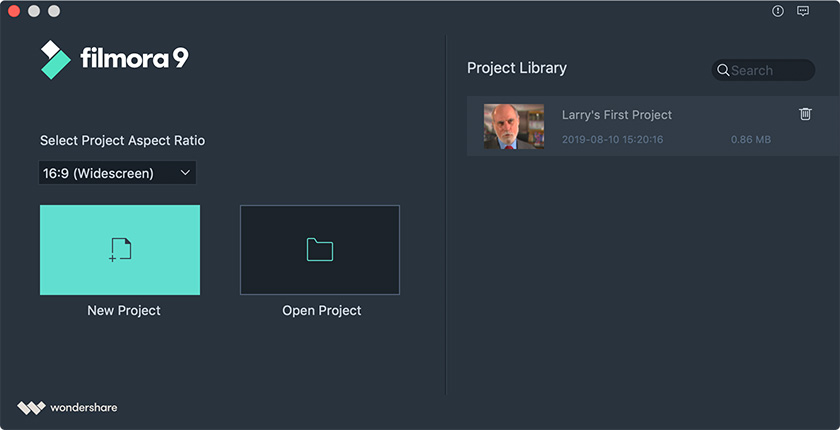
Task: Click the project date 2019-08-10 15:20:16
Action: tap(612, 140)
